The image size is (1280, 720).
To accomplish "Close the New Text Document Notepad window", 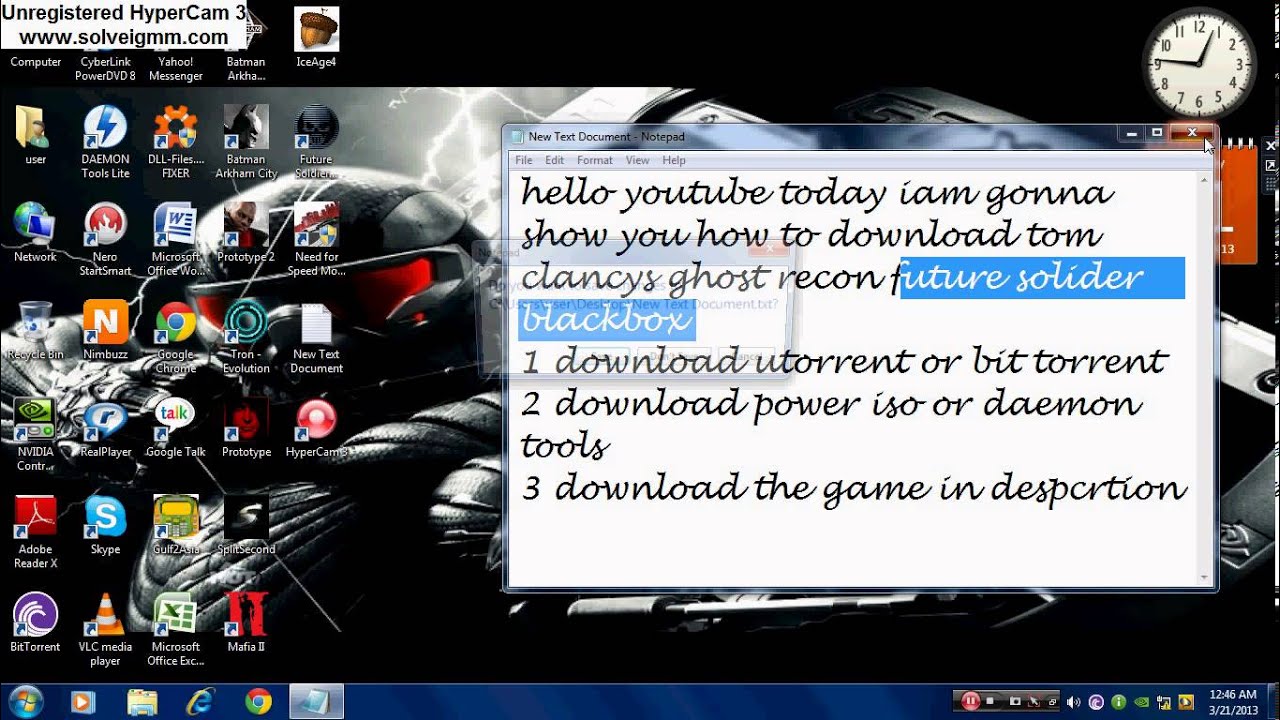I will click(1192, 133).
